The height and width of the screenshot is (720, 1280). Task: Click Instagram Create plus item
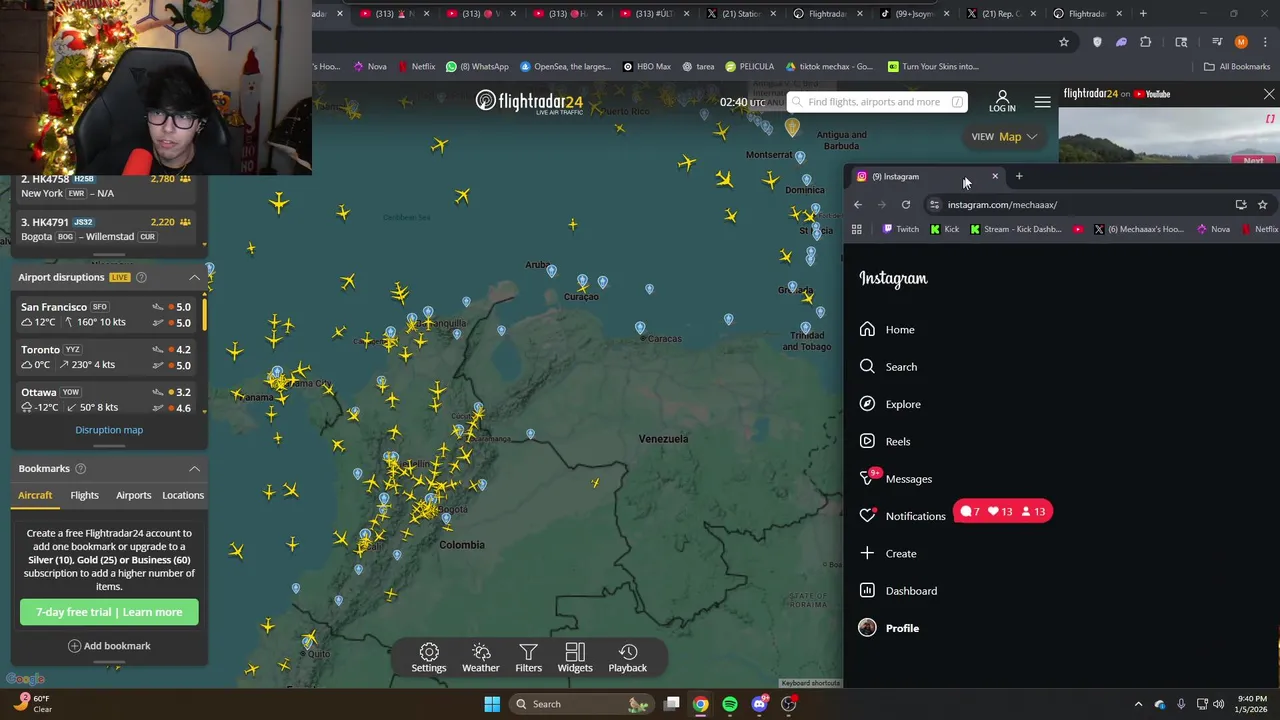click(888, 553)
